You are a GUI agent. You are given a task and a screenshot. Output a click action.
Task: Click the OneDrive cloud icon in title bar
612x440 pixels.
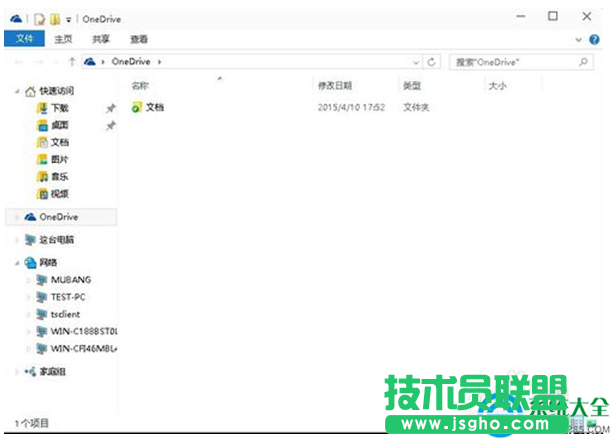16,18
